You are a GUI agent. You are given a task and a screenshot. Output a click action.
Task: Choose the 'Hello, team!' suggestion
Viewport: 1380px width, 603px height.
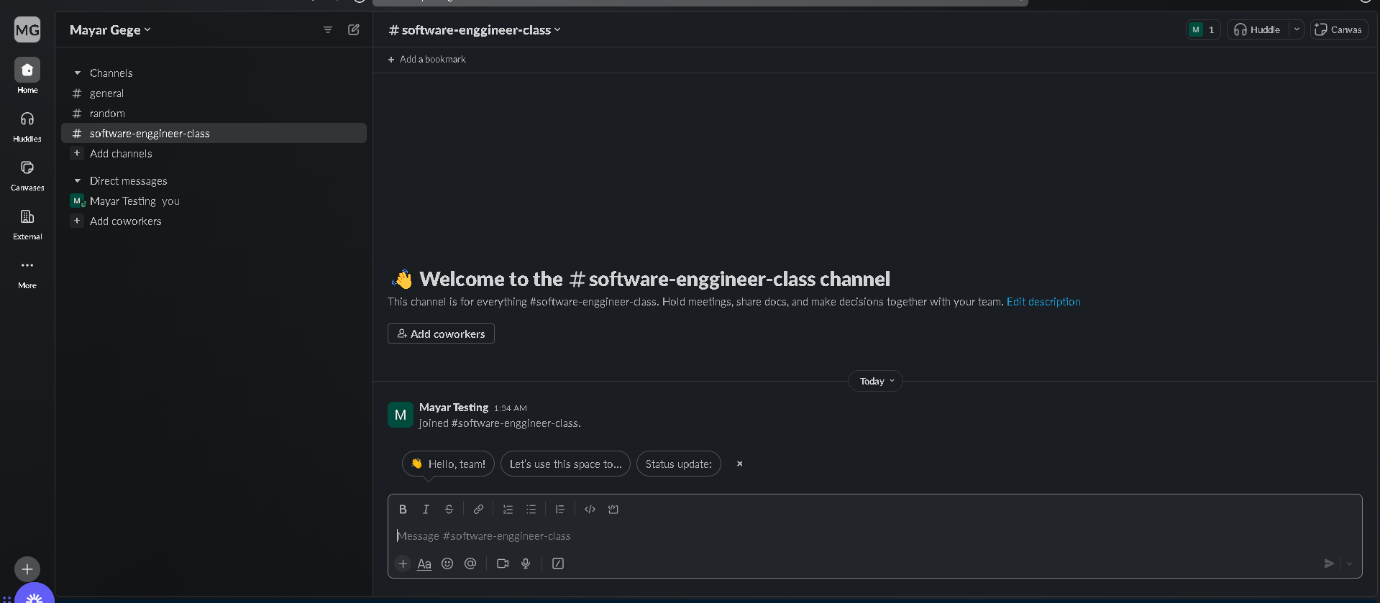click(x=448, y=464)
